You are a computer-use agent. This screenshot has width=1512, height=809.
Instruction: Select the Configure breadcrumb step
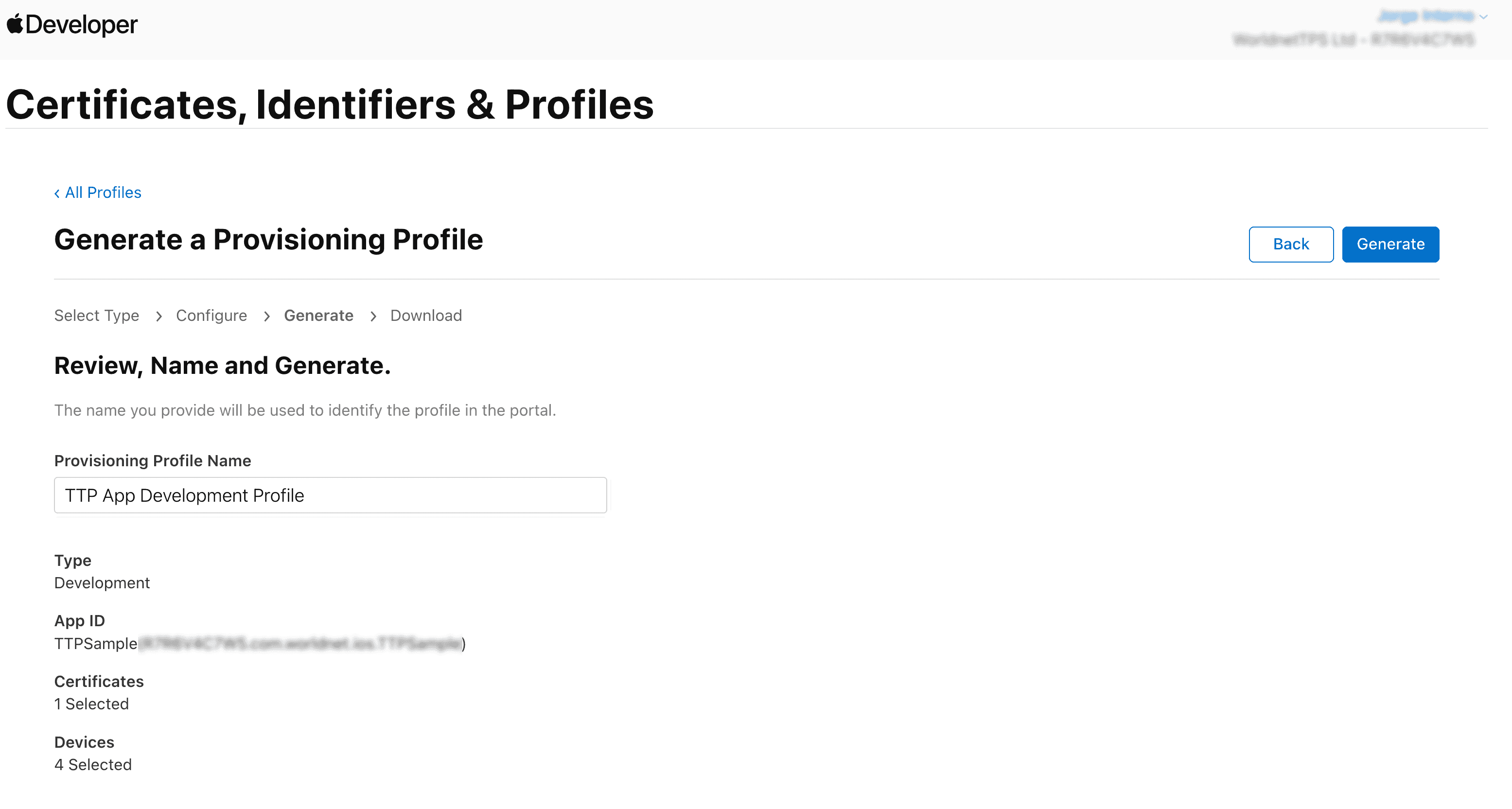211,316
